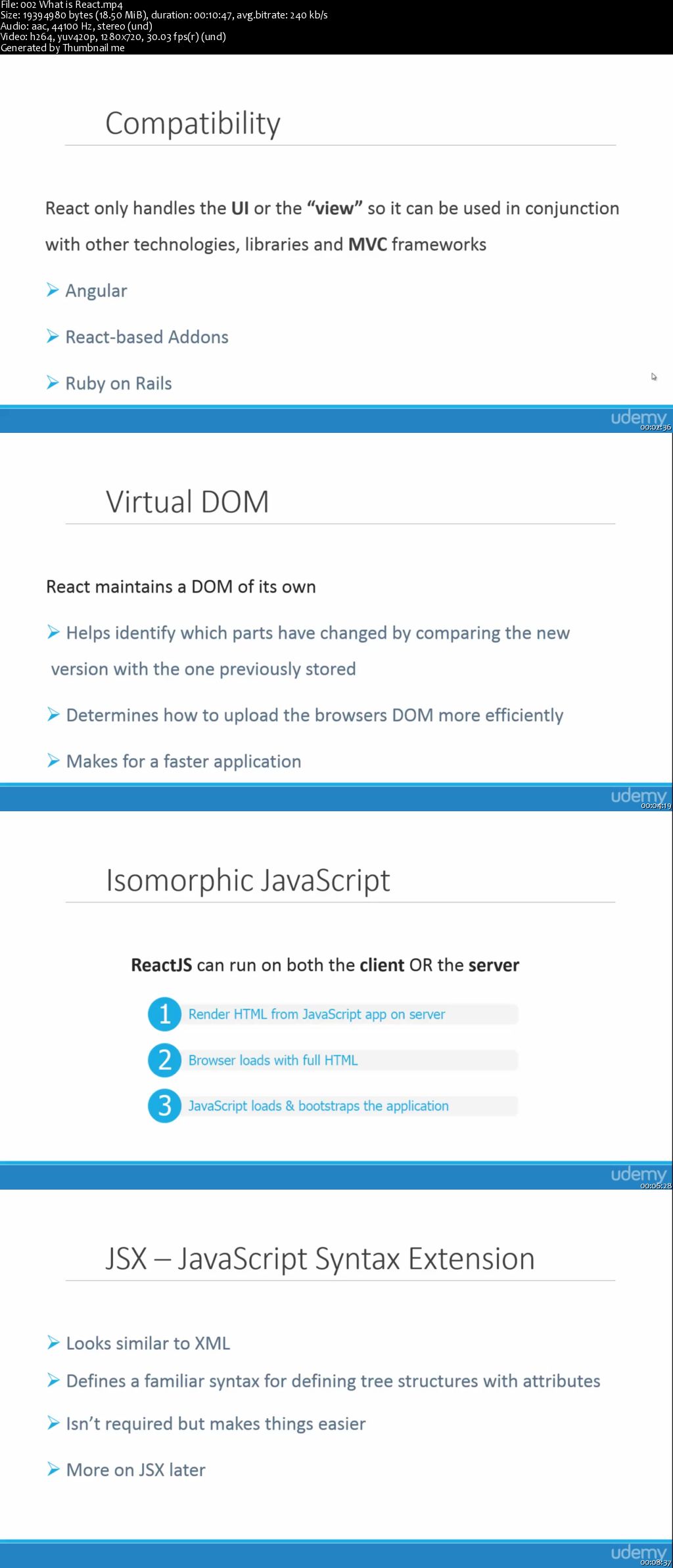This screenshot has height=1568, width=673.
Task: Click the 00:02:36 timestamp label
Action: point(656,428)
